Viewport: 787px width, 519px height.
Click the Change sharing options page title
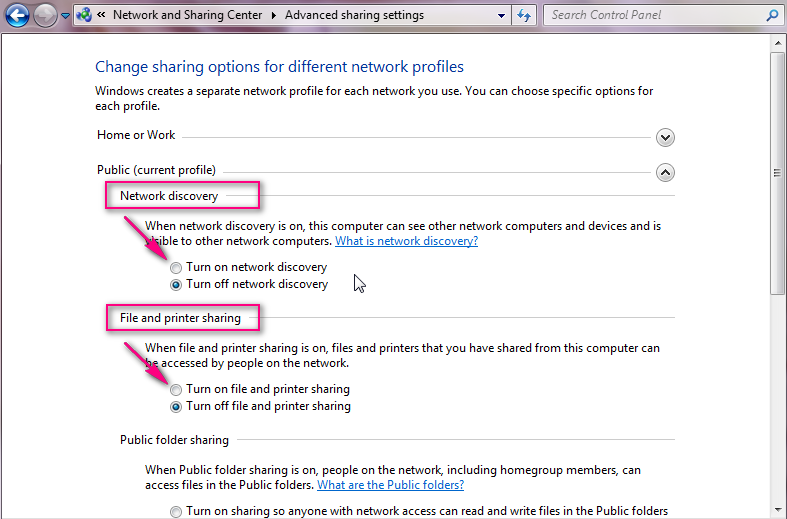(x=279, y=67)
